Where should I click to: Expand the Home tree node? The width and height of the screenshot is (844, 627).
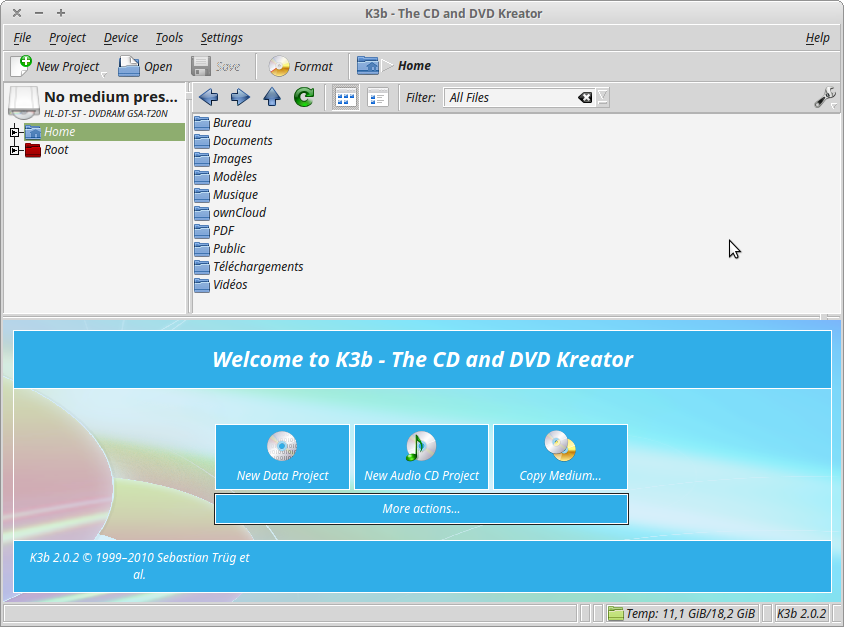15,132
